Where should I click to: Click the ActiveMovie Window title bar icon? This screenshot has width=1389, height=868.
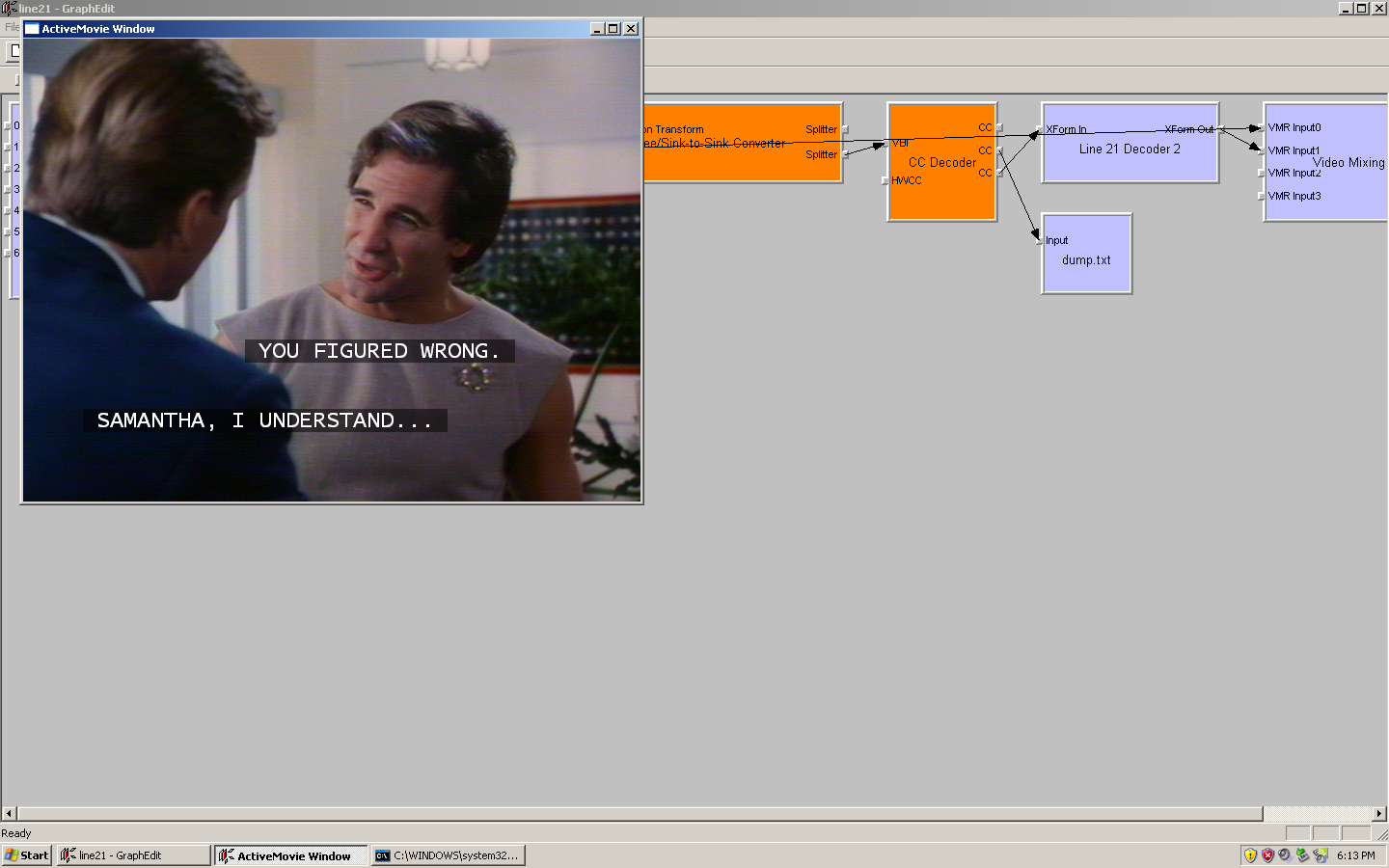pos(32,29)
